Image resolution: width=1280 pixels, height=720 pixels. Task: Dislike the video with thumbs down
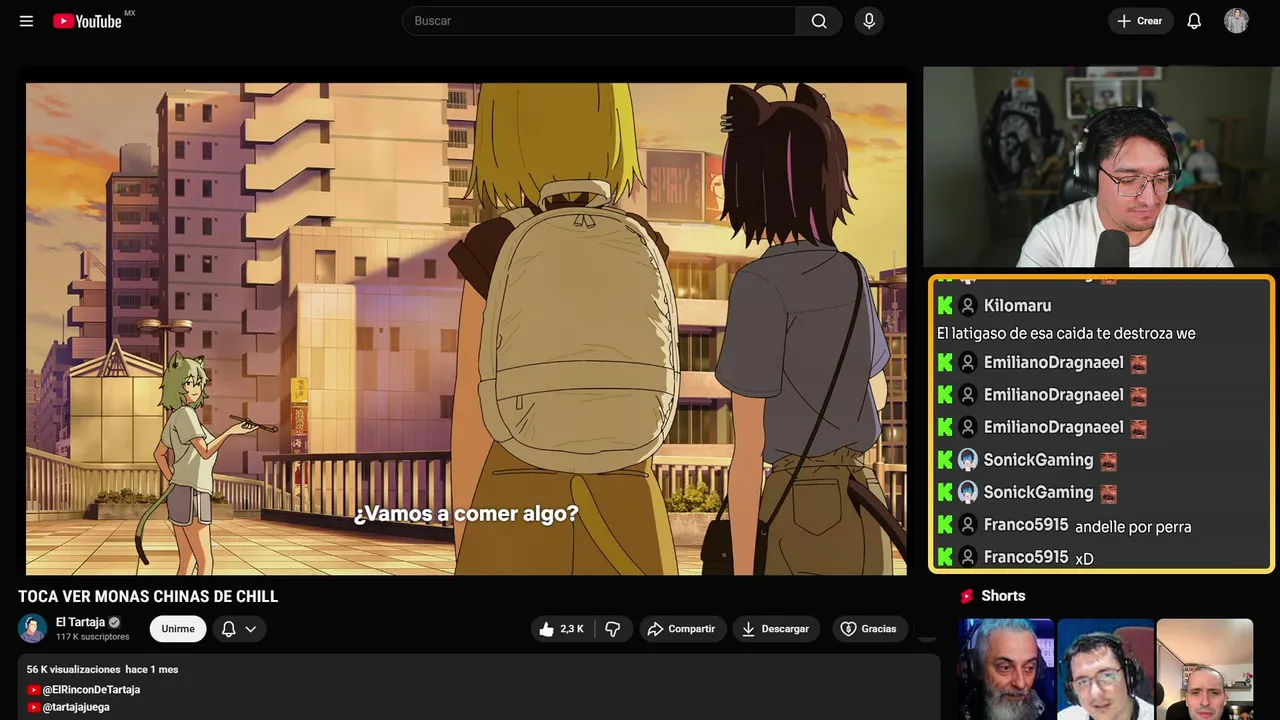point(612,629)
